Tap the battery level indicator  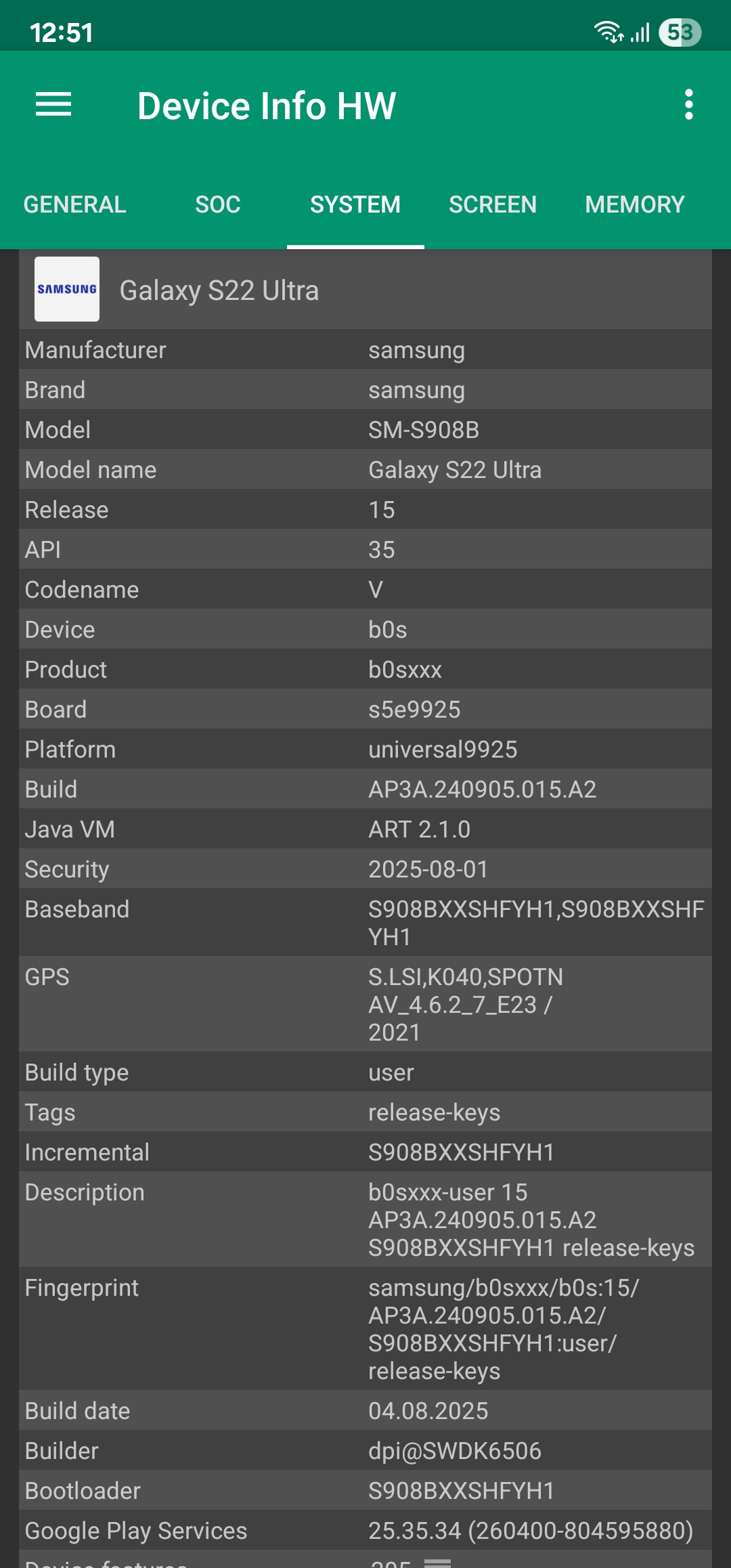tap(680, 32)
